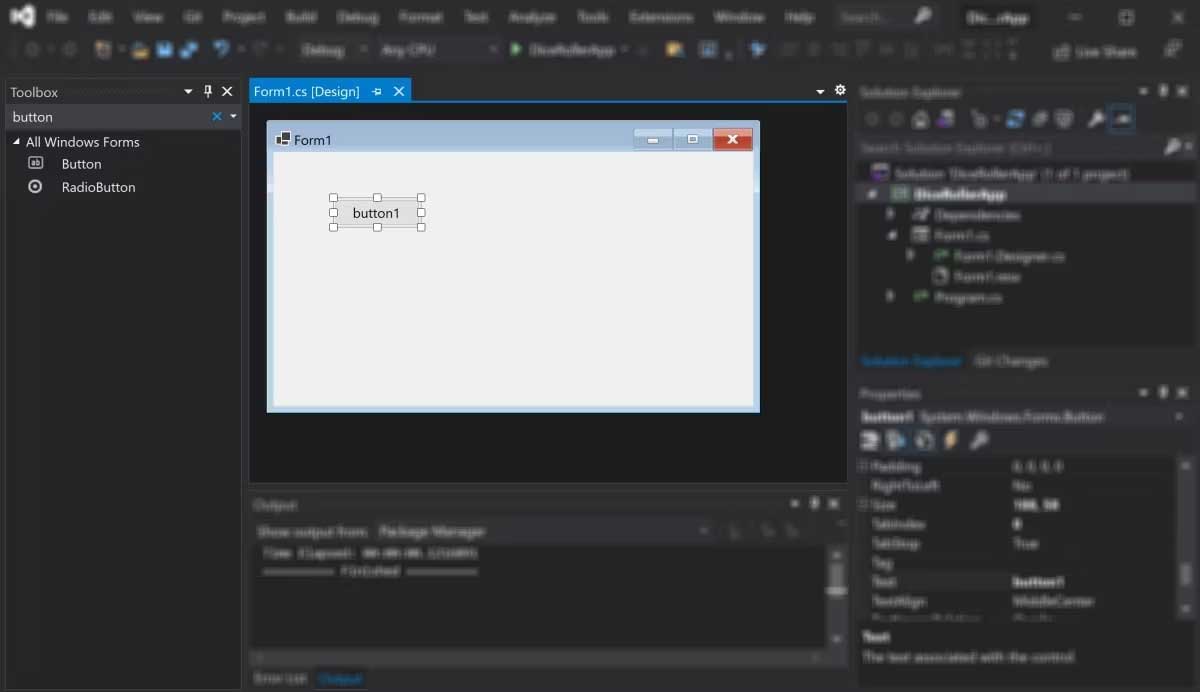Select the Button control in the Toolbox

tap(80, 163)
